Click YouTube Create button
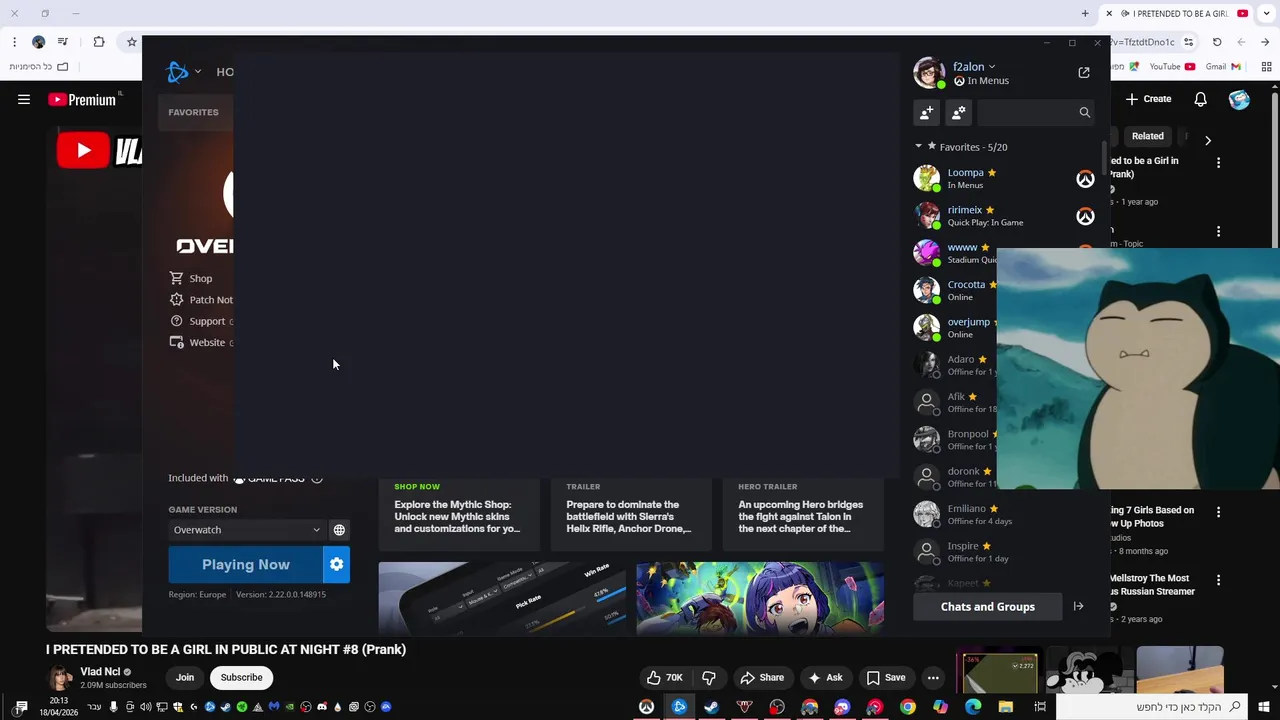1280x720 pixels. (1148, 99)
